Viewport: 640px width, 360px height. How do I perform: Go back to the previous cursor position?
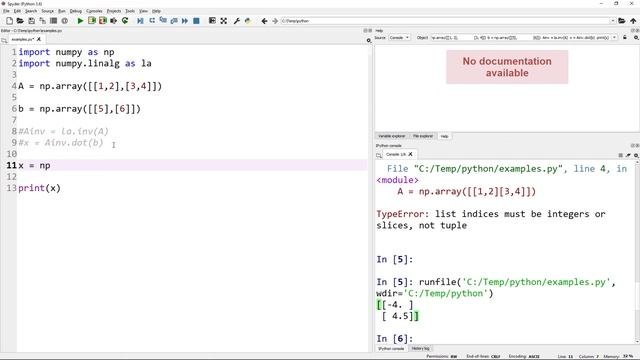(x=264, y=20)
